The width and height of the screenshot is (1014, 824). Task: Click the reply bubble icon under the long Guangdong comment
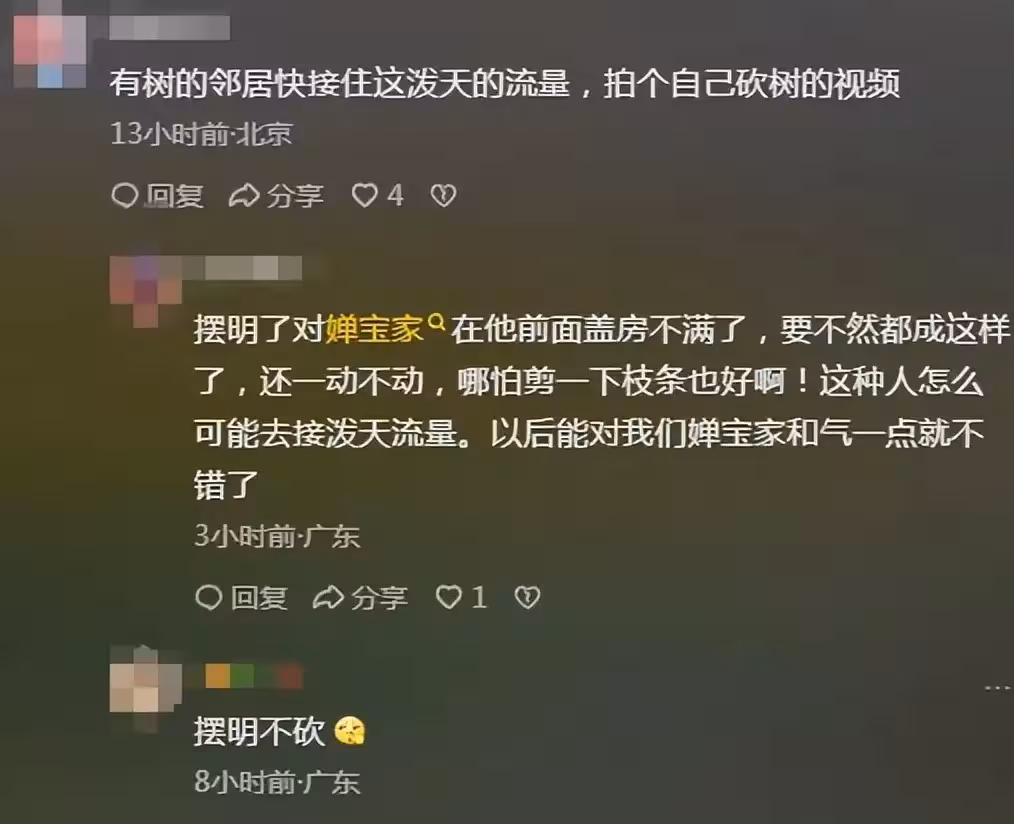pos(208,597)
